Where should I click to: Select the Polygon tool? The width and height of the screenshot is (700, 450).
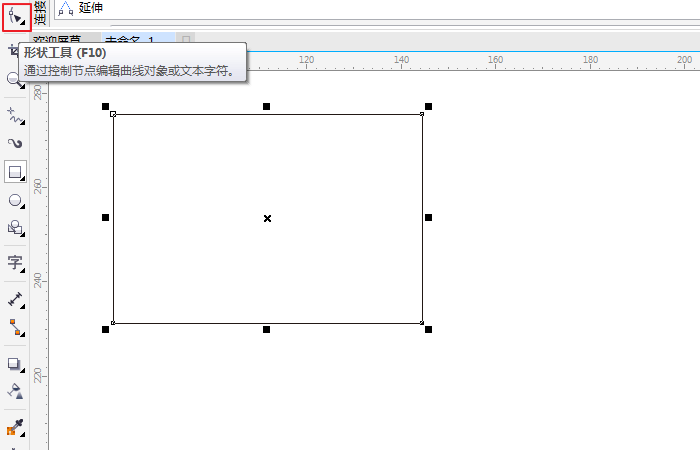[15, 228]
